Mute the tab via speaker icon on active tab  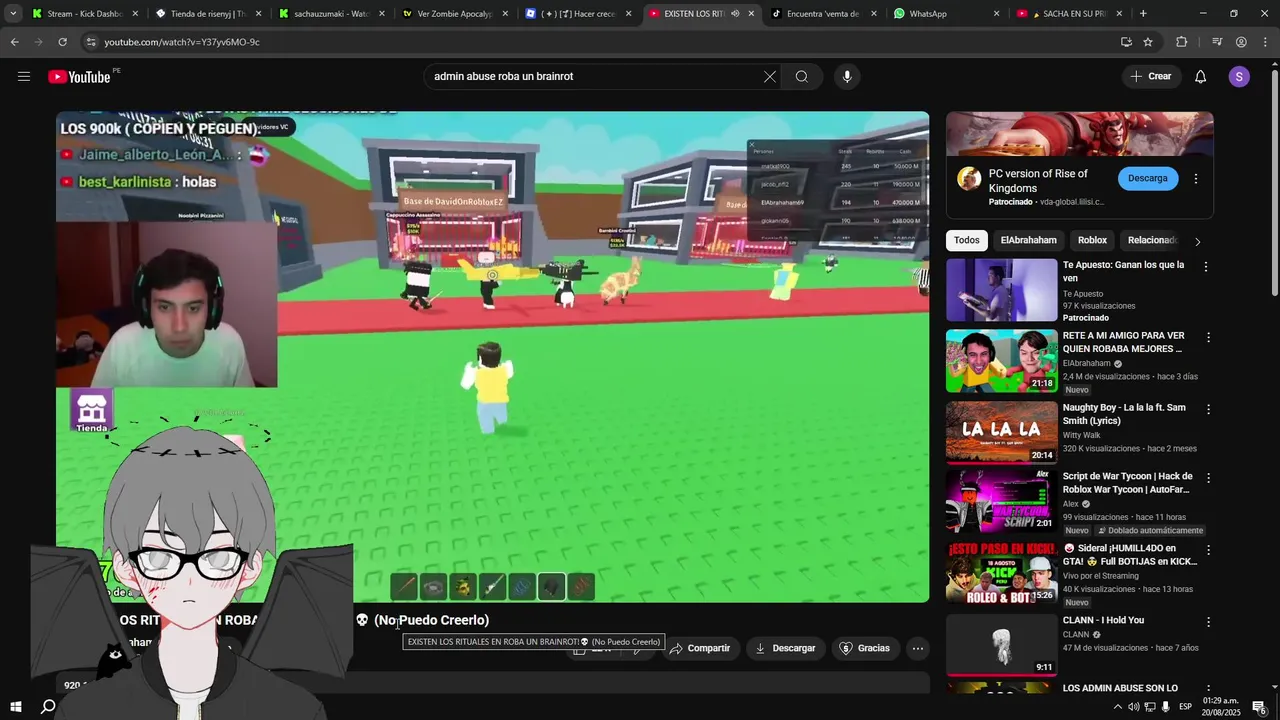coord(735,14)
